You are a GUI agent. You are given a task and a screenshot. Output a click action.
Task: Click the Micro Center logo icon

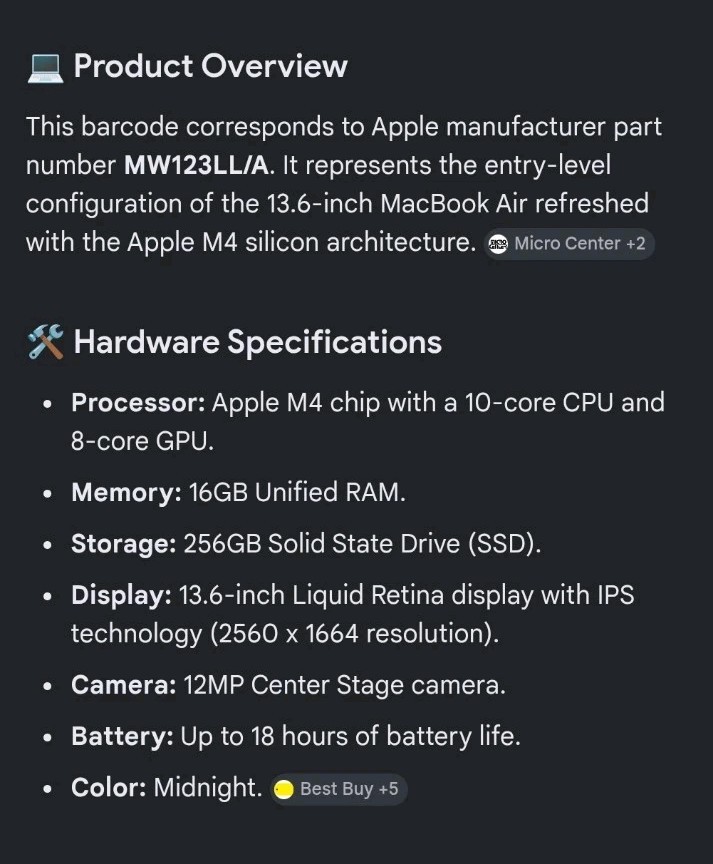pos(499,244)
